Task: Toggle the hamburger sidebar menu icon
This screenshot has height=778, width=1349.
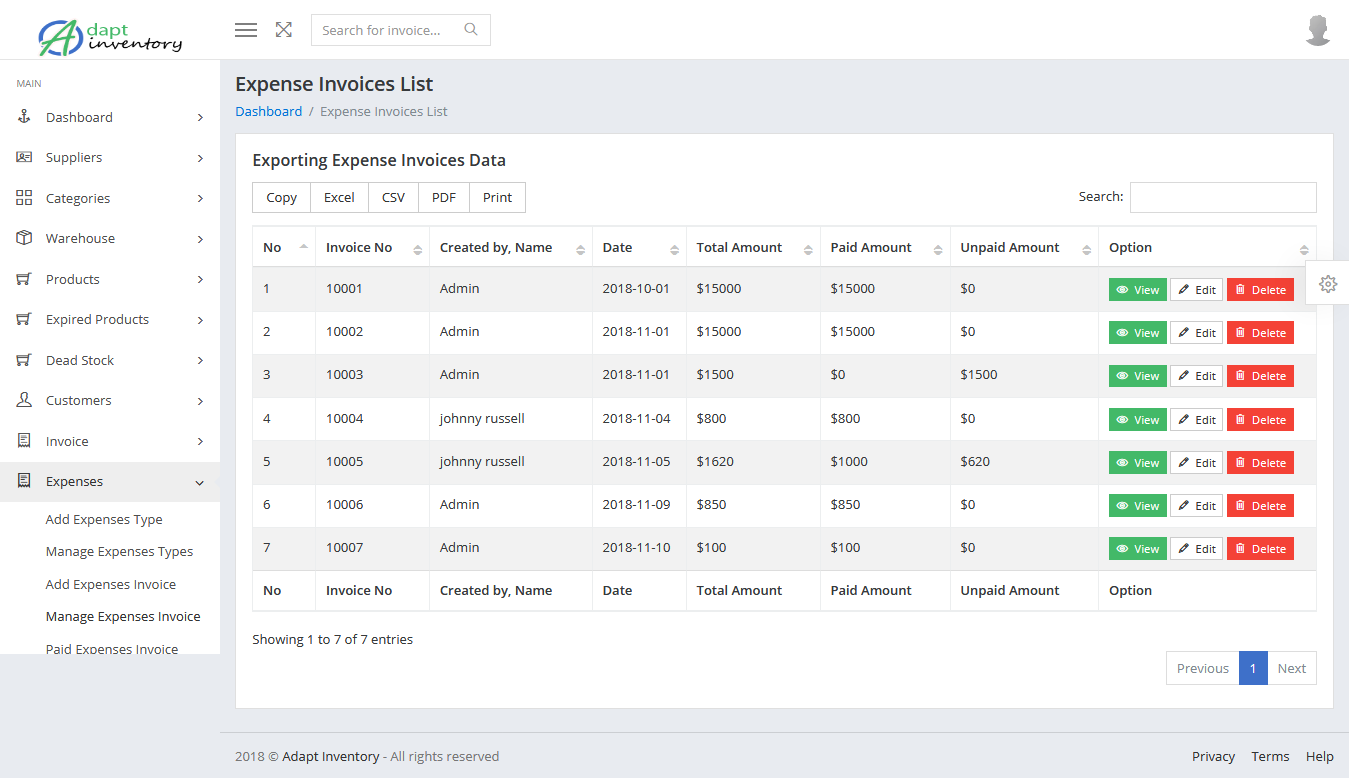Action: (x=246, y=30)
